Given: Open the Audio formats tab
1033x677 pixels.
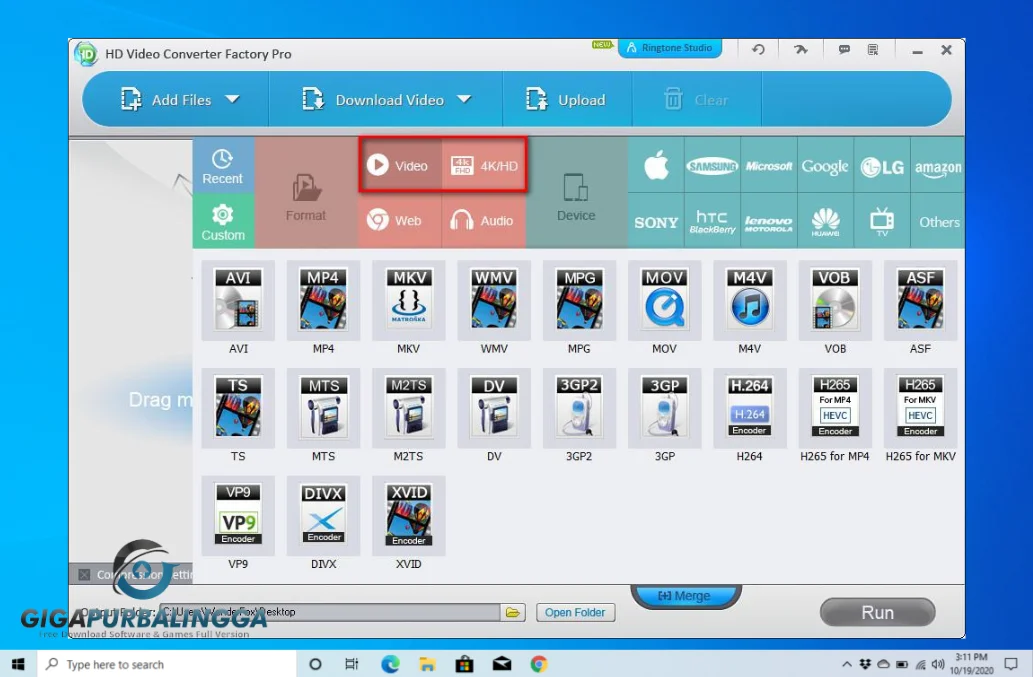Looking at the screenshot, I should click(484, 221).
